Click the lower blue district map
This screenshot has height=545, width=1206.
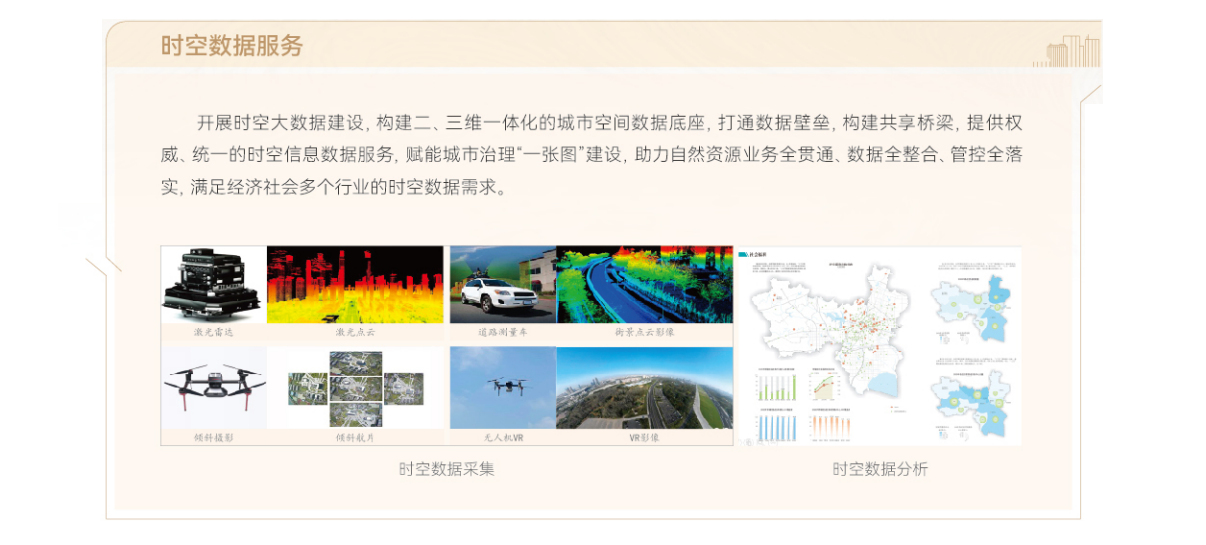tap(969, 400)
